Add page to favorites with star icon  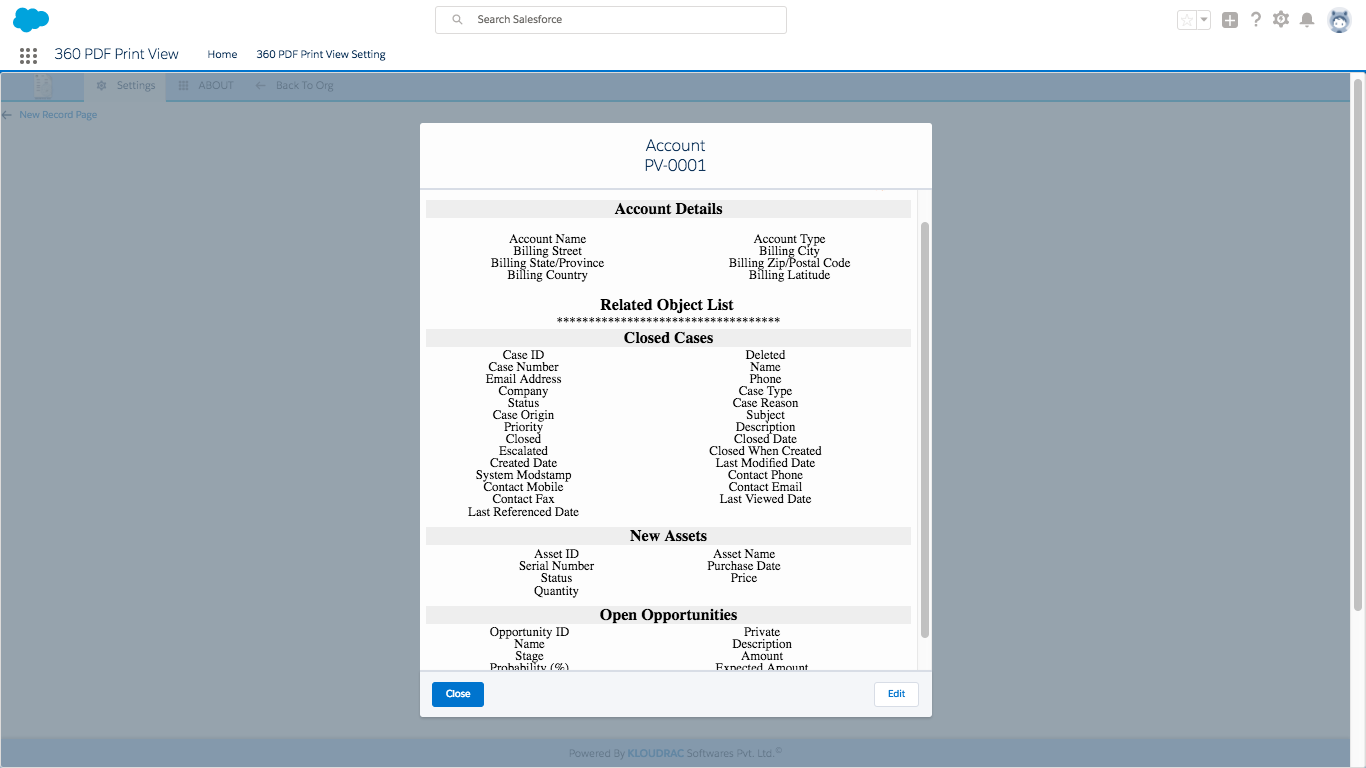pos(1187,20)
